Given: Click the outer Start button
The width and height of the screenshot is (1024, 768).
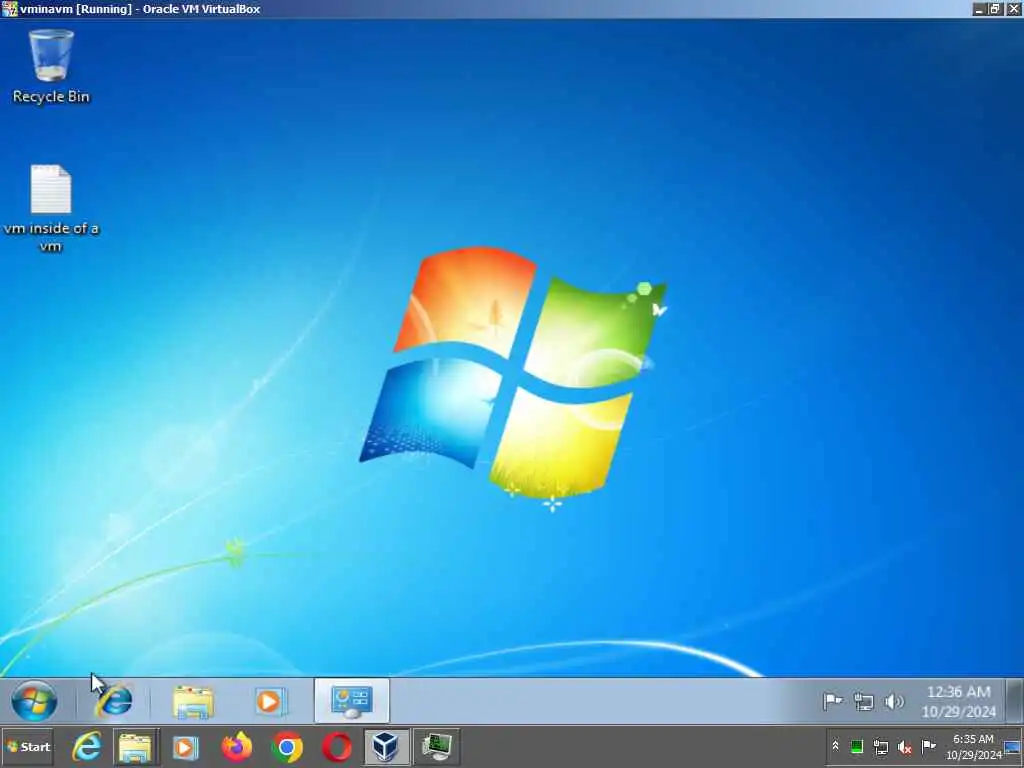Looking at the screenshot, I should 28,747.
